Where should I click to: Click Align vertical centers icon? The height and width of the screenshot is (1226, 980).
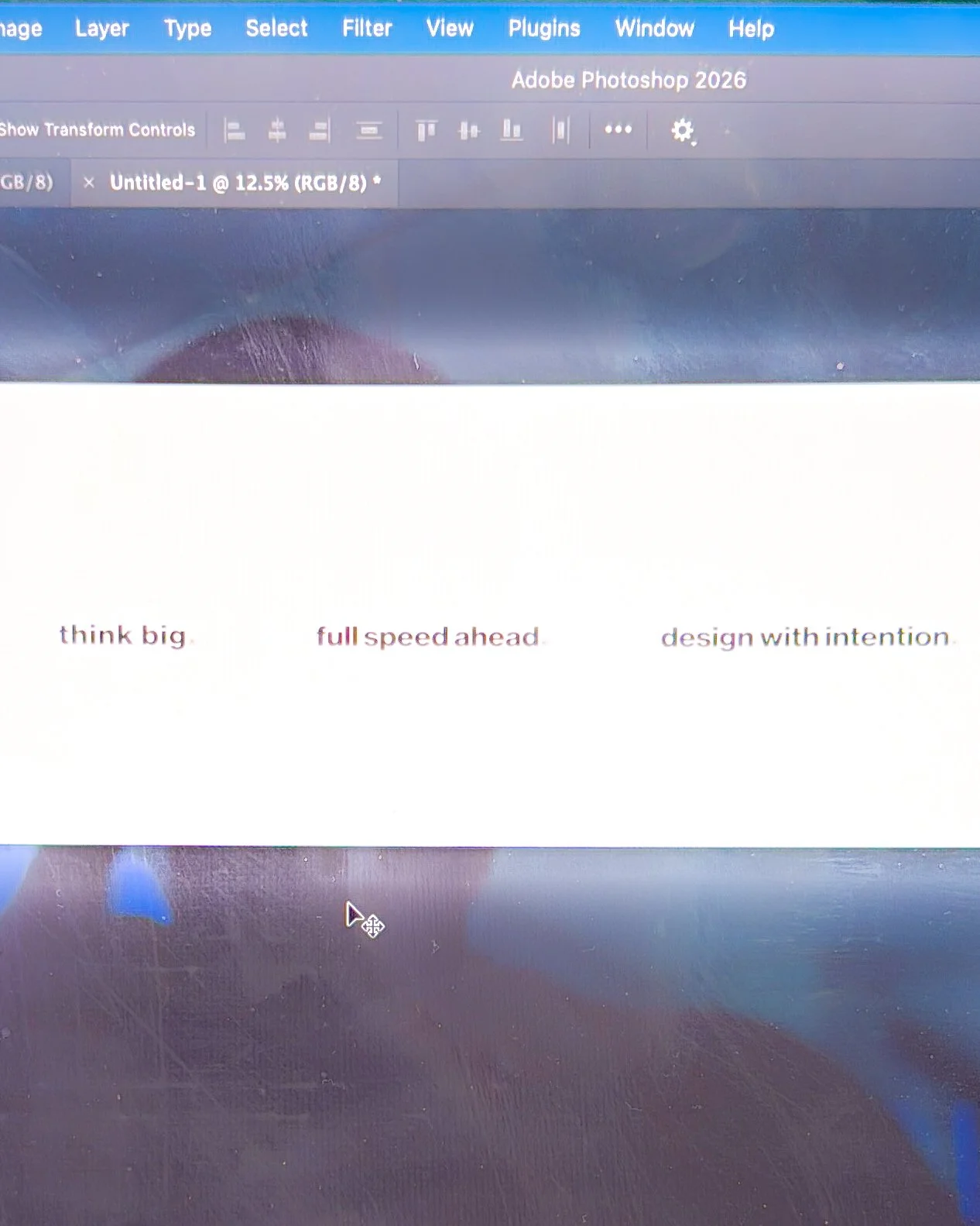pos(468,130)
